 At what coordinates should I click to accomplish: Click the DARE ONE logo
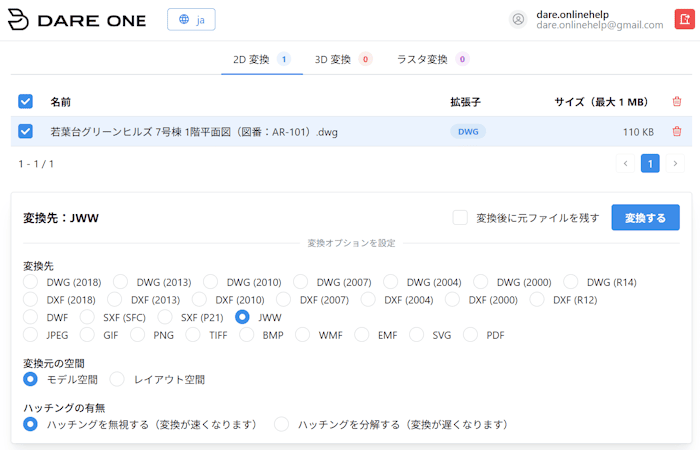(77, 20)
